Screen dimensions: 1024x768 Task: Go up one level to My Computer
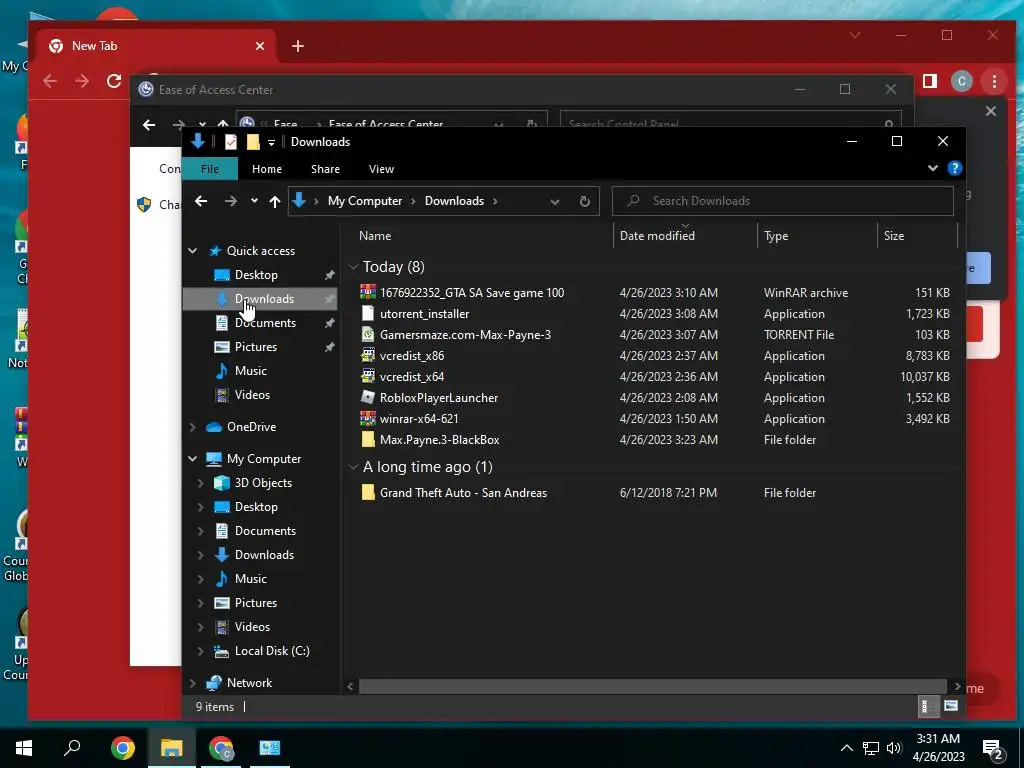[275, 201]
